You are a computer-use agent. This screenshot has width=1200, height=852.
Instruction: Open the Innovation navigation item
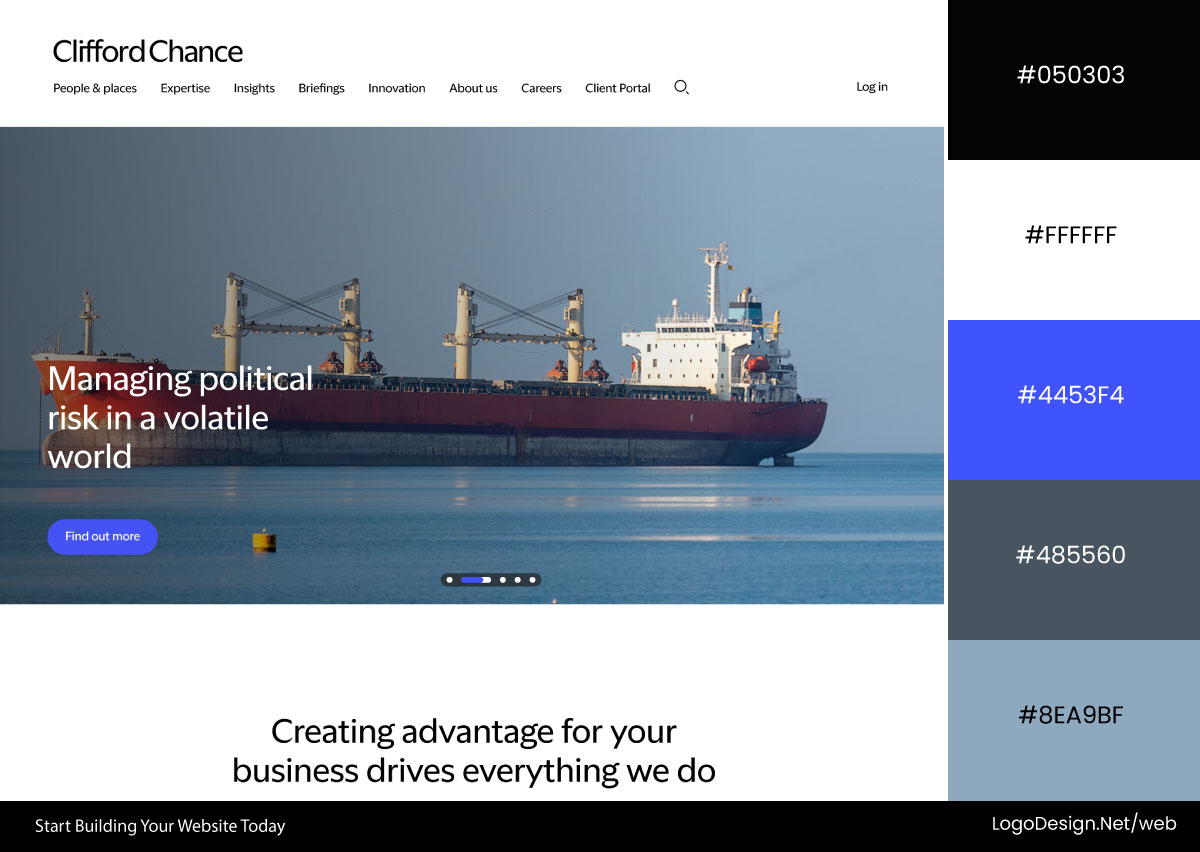[396, 88]
